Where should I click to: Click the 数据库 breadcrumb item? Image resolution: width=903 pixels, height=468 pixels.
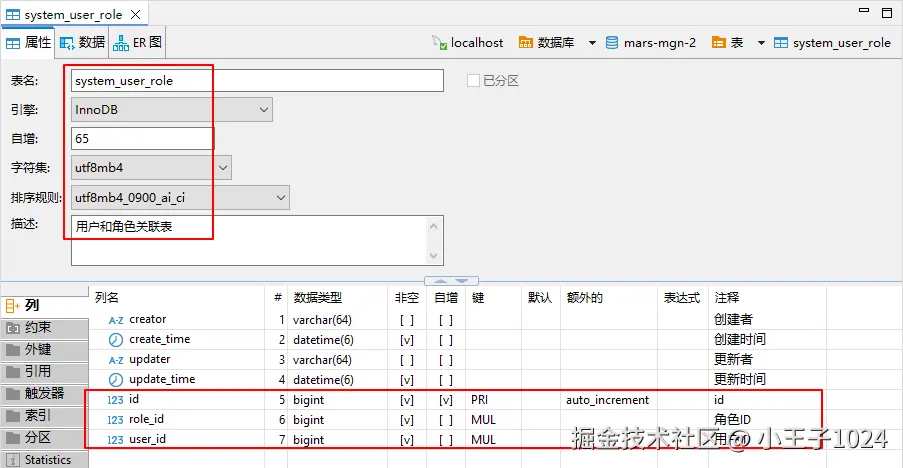(x=546, y=43)
